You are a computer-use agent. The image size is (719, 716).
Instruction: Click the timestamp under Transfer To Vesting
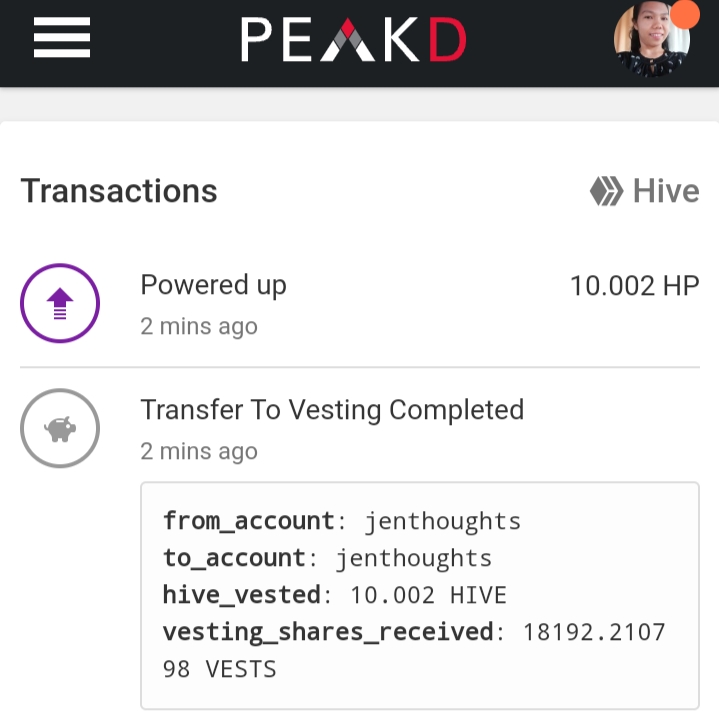pyautogui.click(x=199, y=451)
